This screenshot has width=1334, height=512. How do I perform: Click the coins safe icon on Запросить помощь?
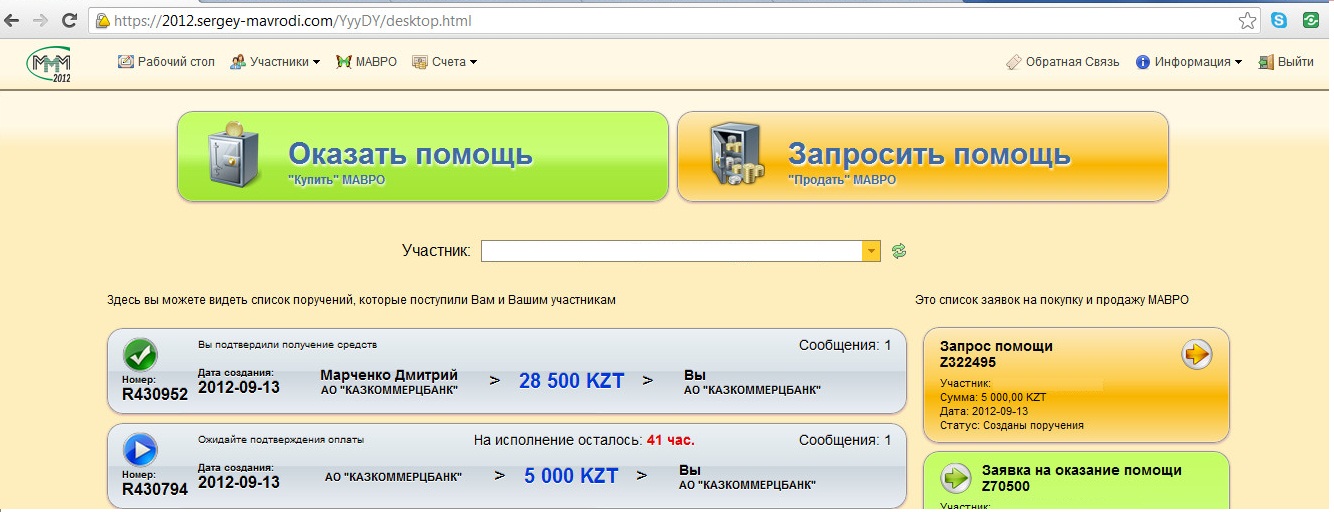pos(736,155)
